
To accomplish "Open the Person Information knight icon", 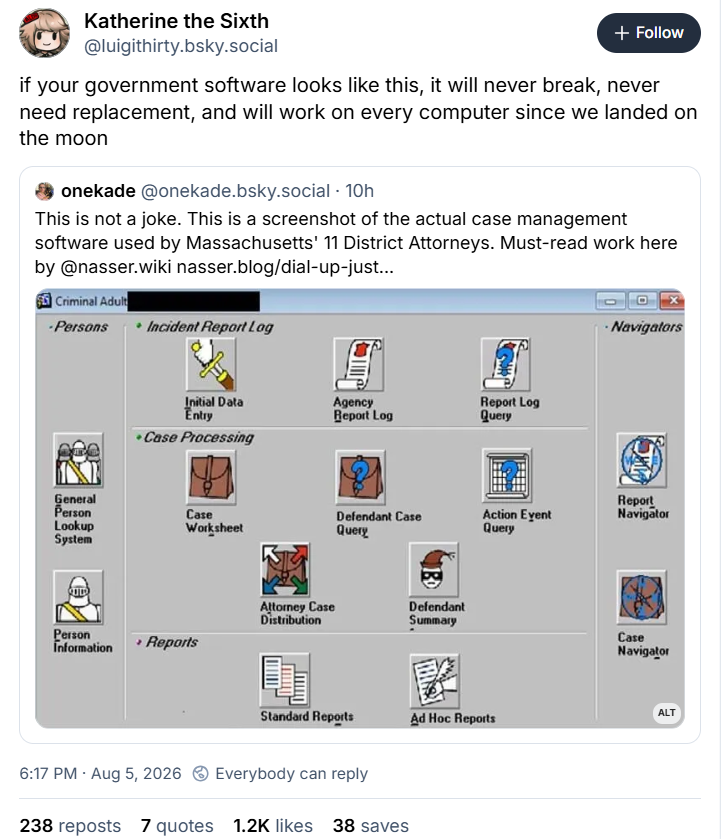I will pos(78,597).
